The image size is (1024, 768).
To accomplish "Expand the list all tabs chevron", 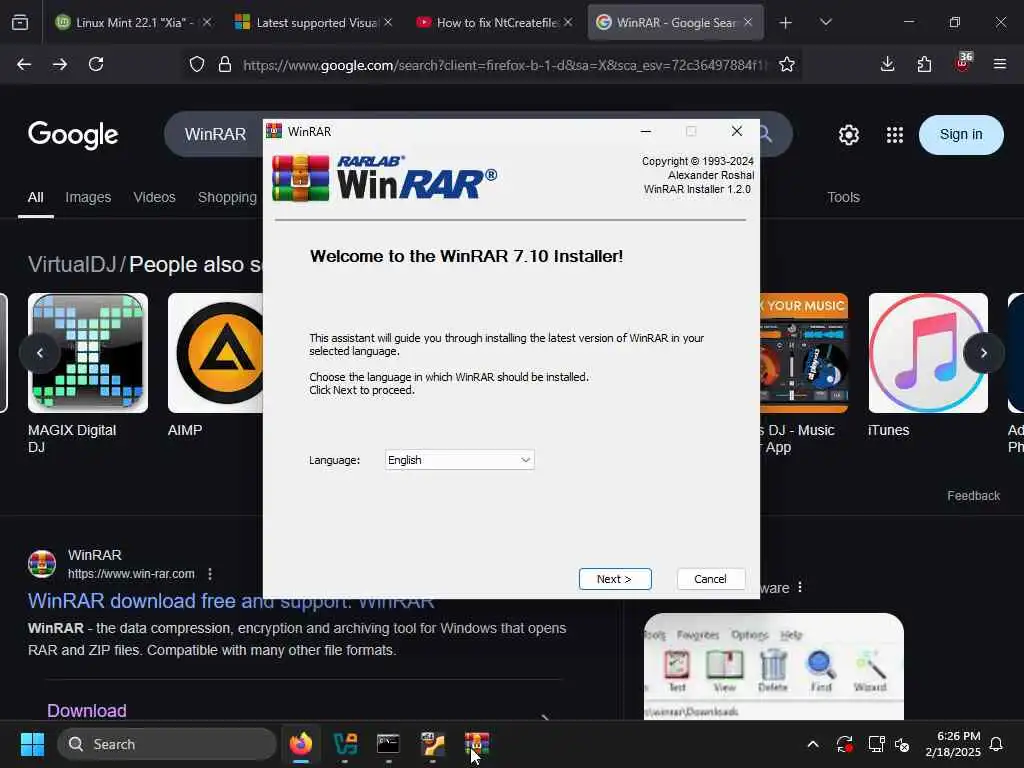I will coord(825,22).
